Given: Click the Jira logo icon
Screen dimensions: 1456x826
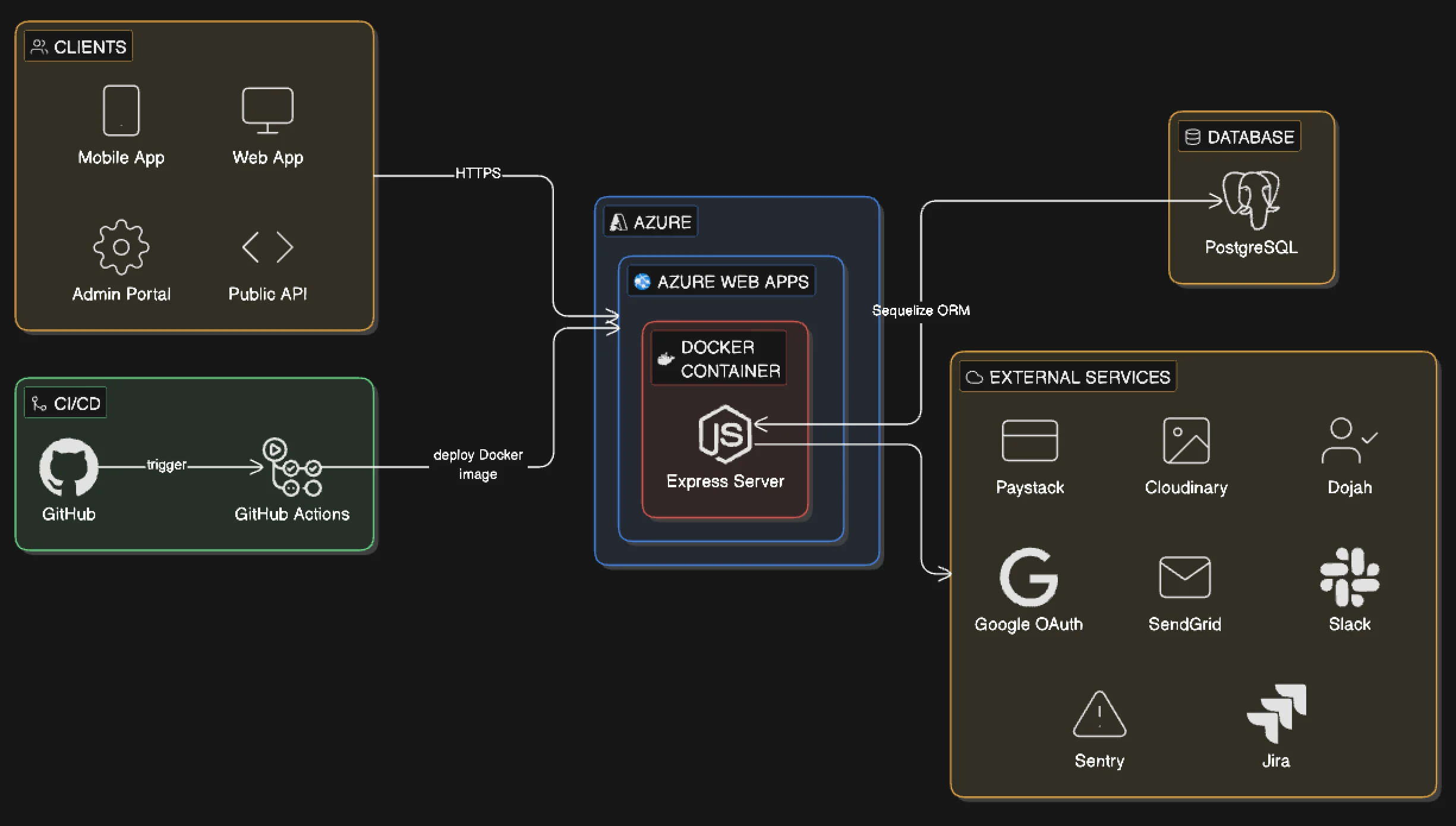Looking at the screenshot, I should [x=1276, y=714].
